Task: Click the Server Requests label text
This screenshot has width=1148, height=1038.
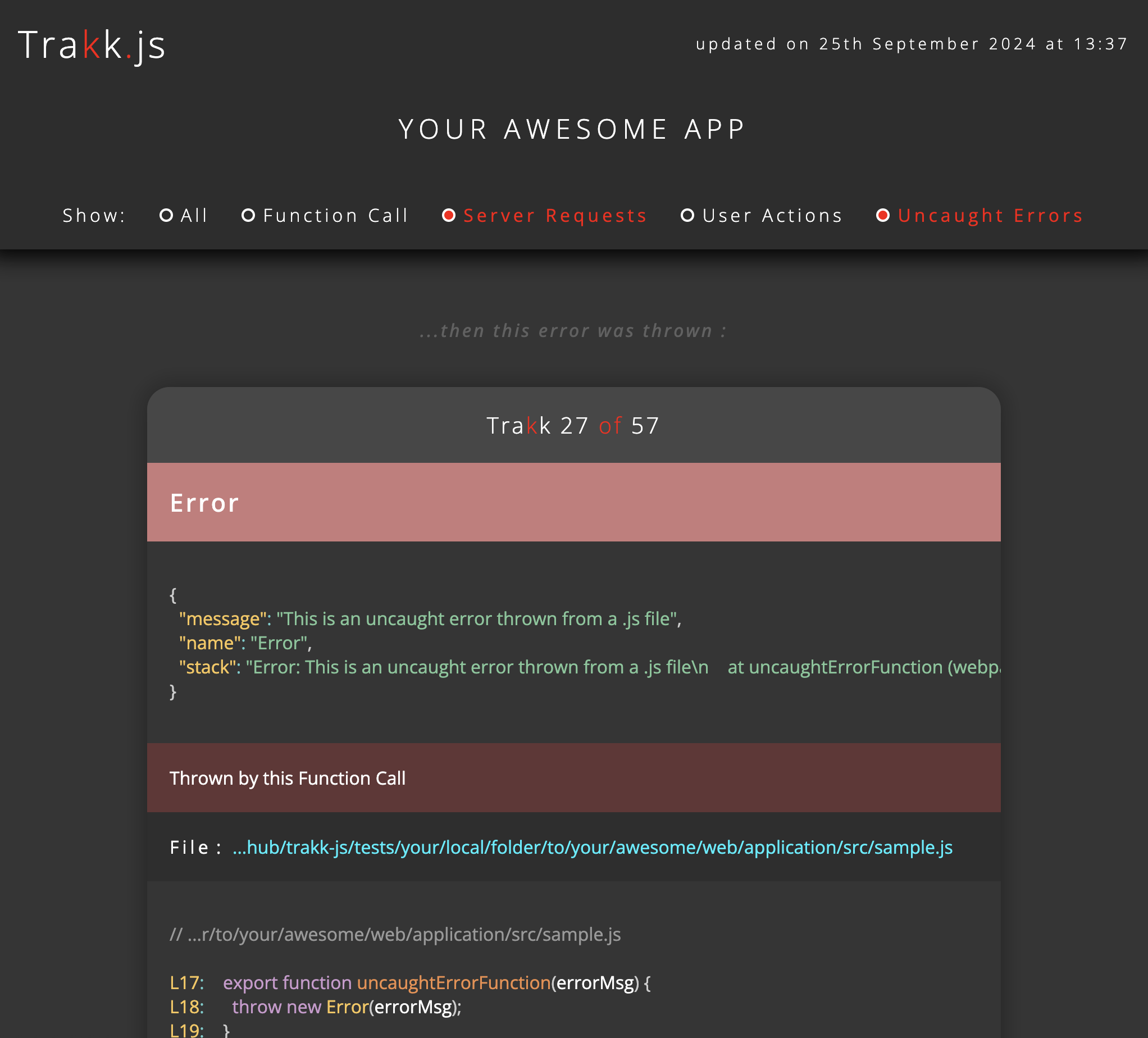Action: point(555,216)
